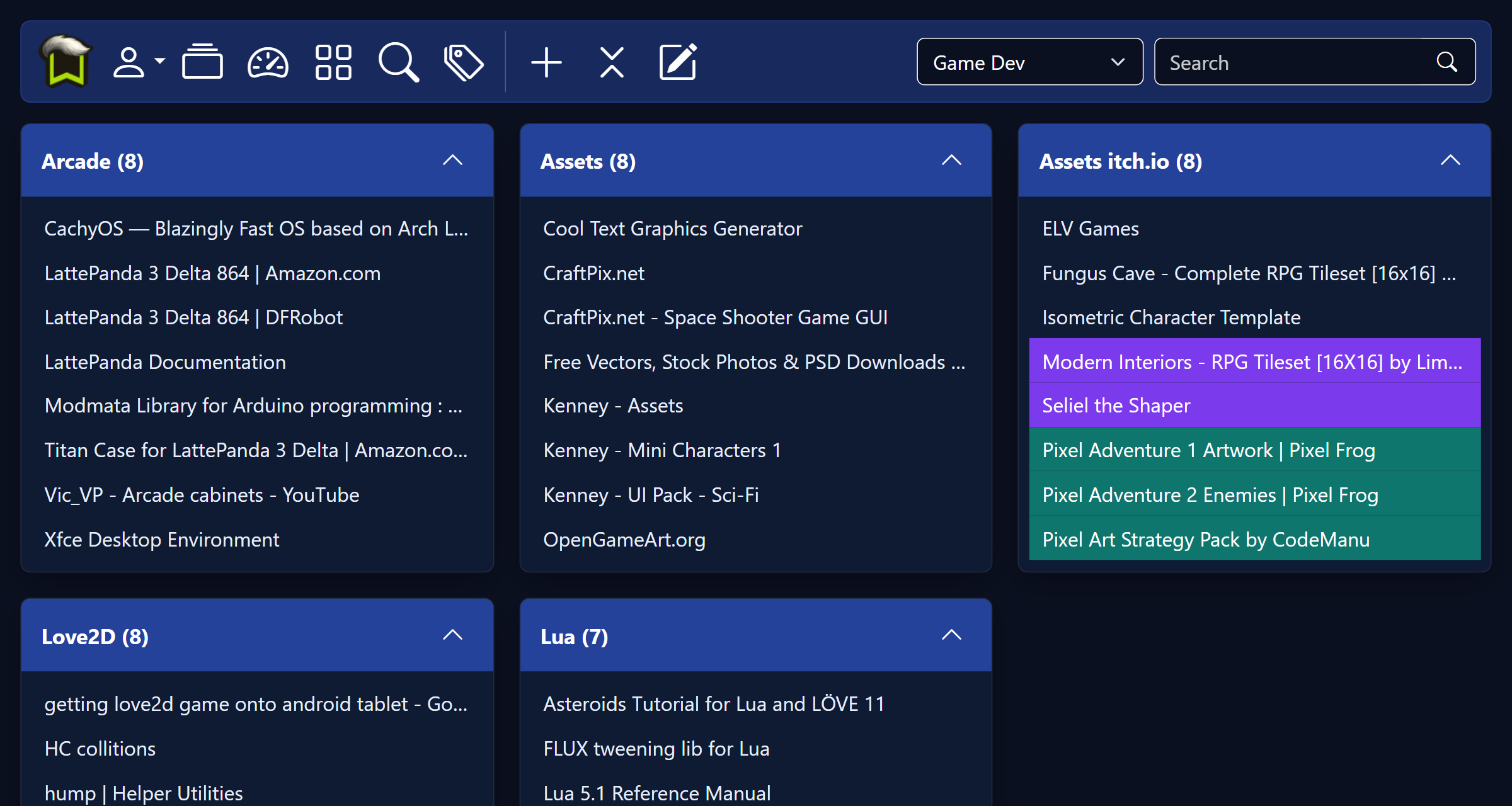Image resolution: width=1512 pixels, height=806 pixels.
Task: Open Kenney - Assets bookmark
Action: pos(613,406)
